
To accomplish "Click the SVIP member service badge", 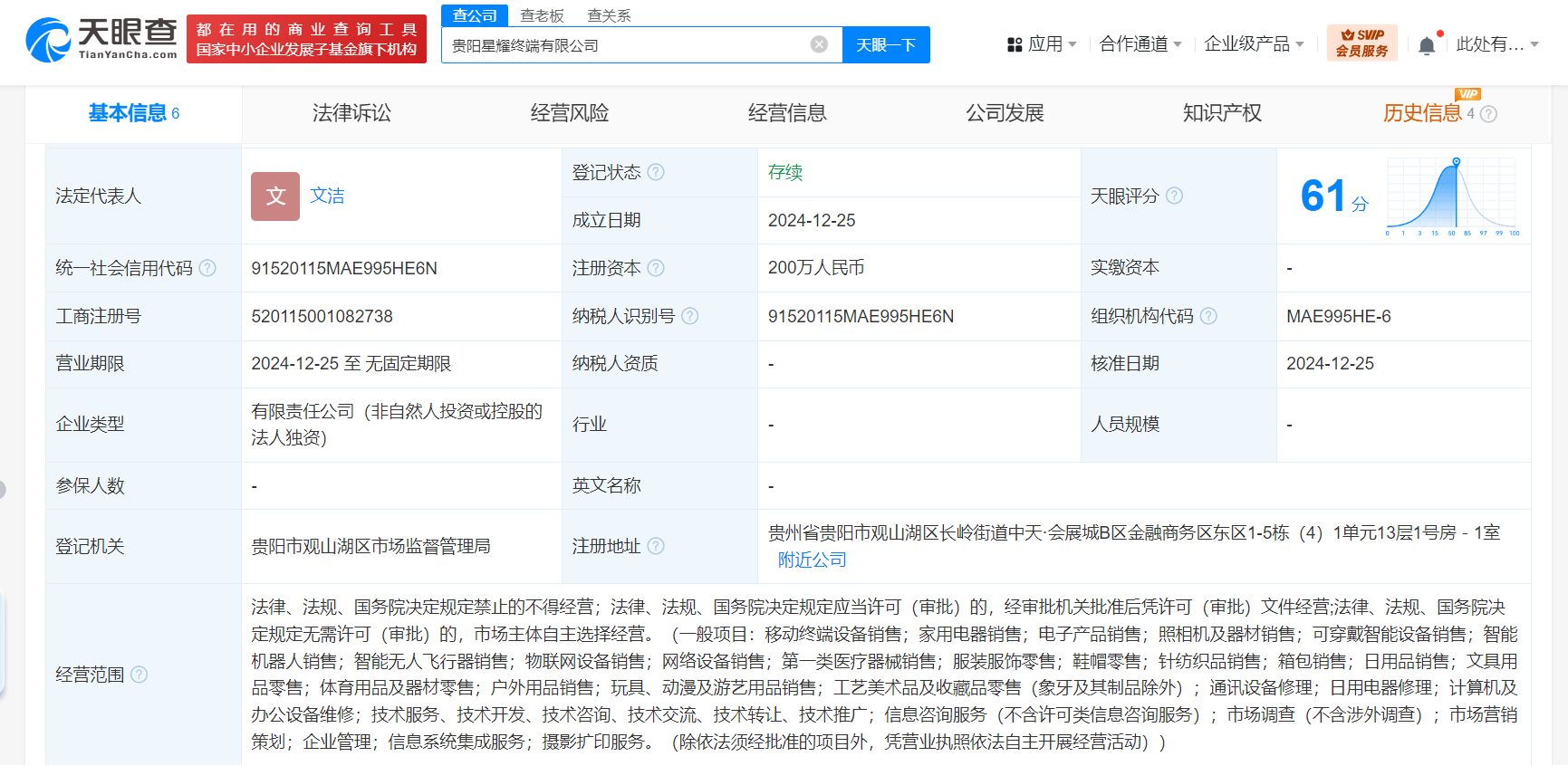I will tap(1361, 43).
